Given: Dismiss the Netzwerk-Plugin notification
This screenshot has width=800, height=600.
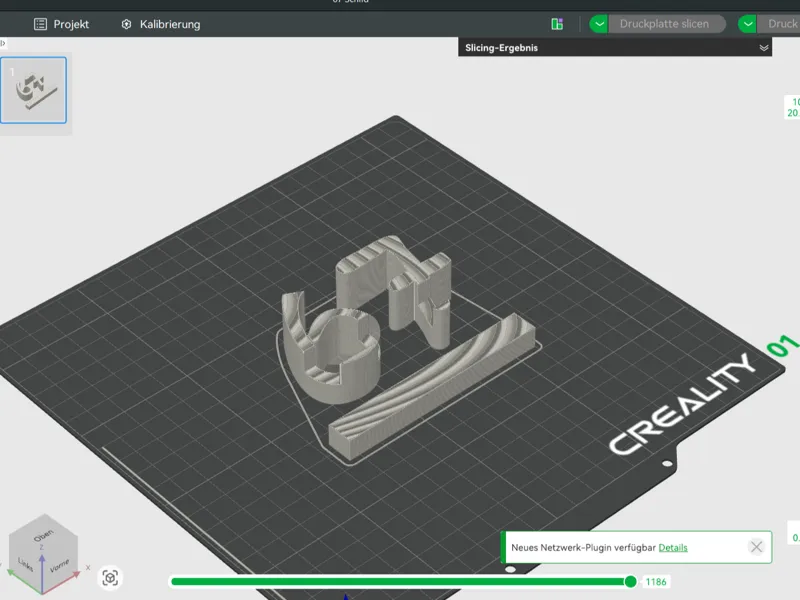Looking at the screenshot, I should 756,547.
